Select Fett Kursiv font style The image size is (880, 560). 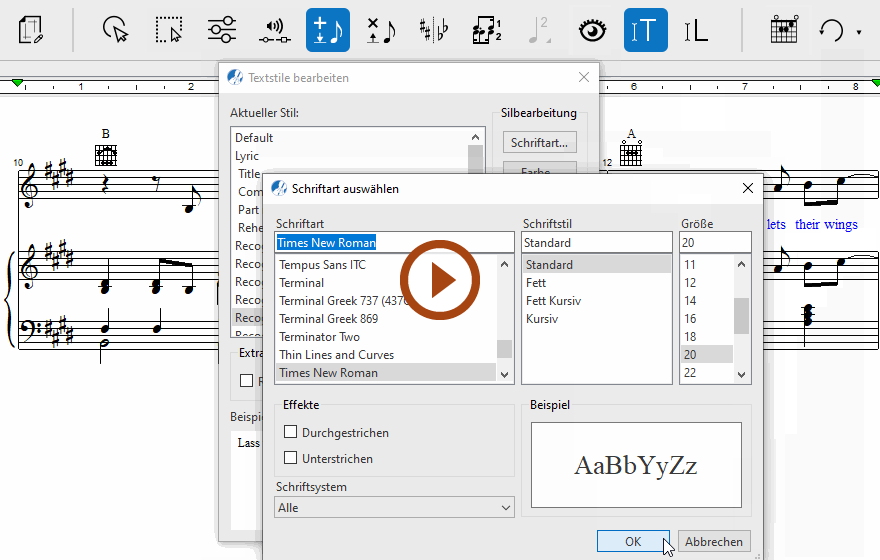point(553,301)
